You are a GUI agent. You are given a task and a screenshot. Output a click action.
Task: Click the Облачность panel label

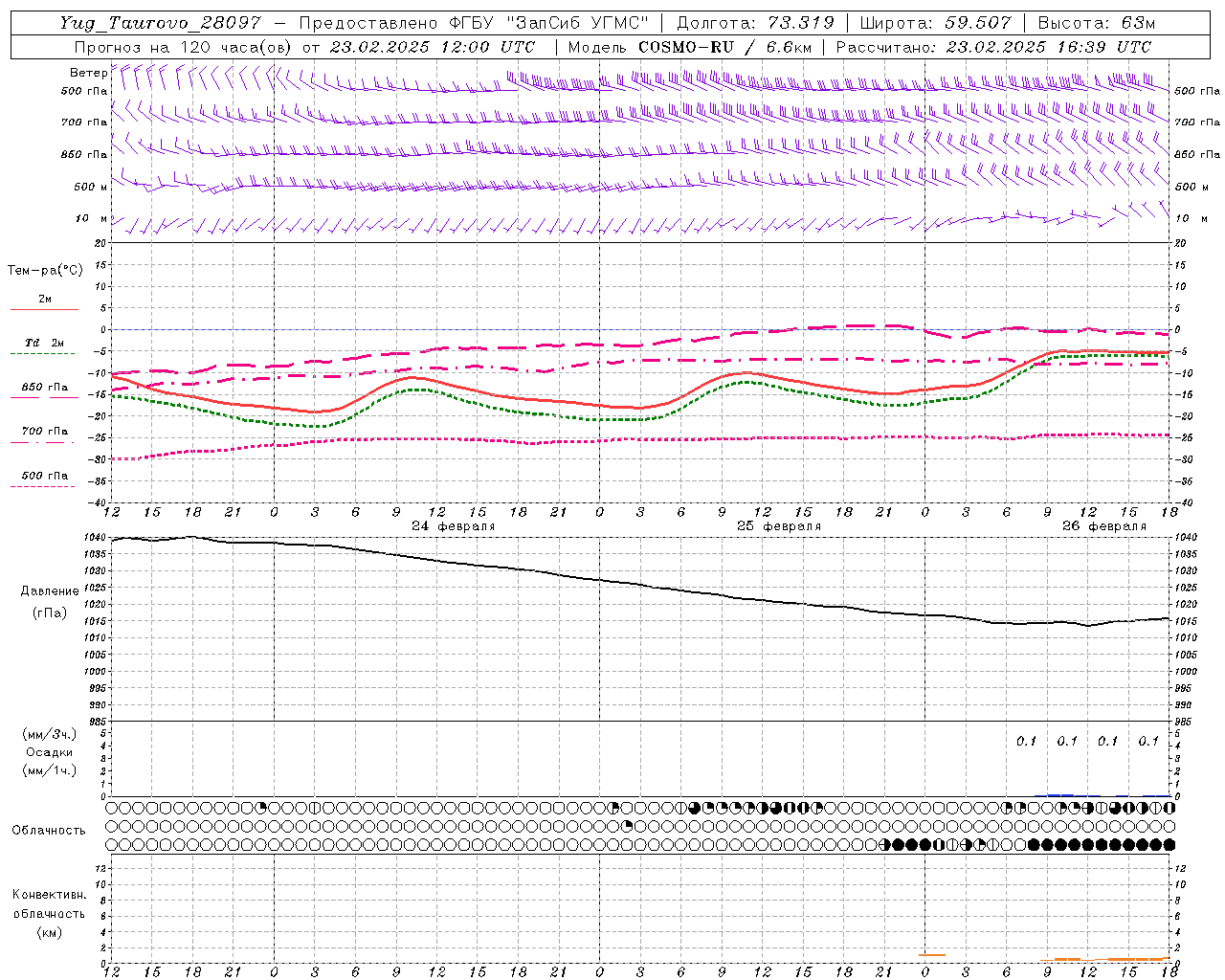coord(49,831)
